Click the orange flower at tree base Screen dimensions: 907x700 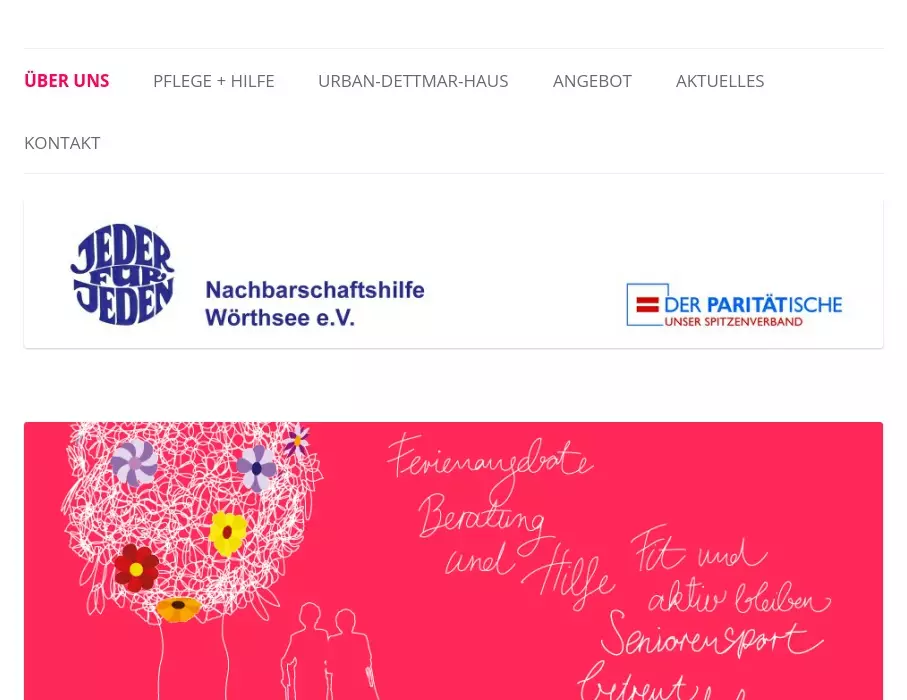pyautogui.click(x=178, y=609)
